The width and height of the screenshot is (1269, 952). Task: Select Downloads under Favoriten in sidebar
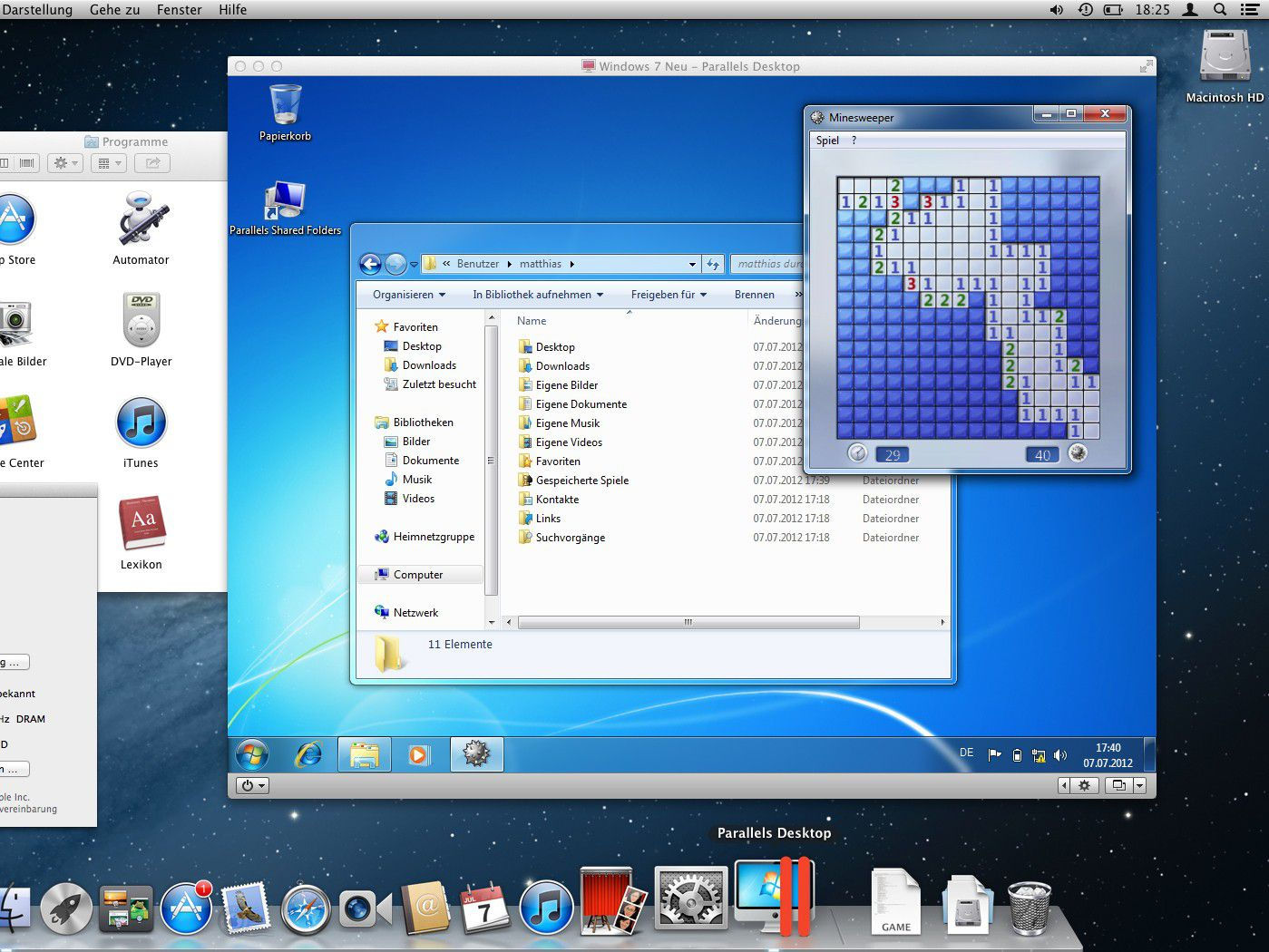(429, 365)
